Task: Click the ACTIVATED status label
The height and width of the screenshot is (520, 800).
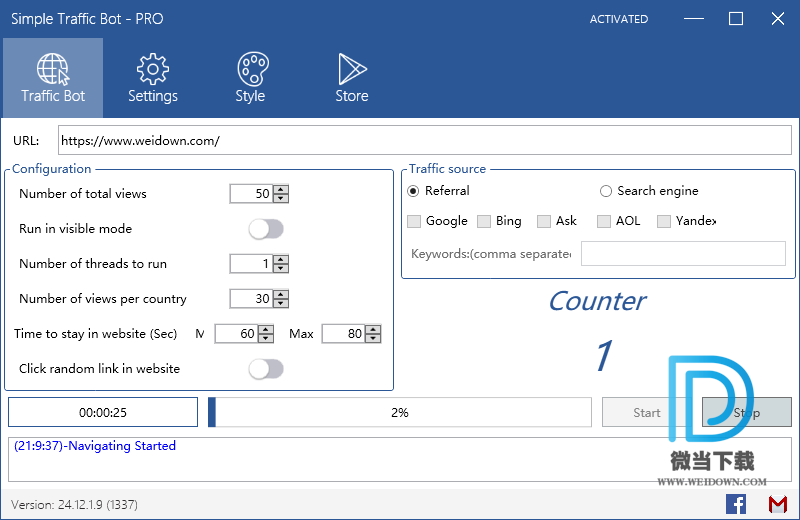Action: coord(619,19)
